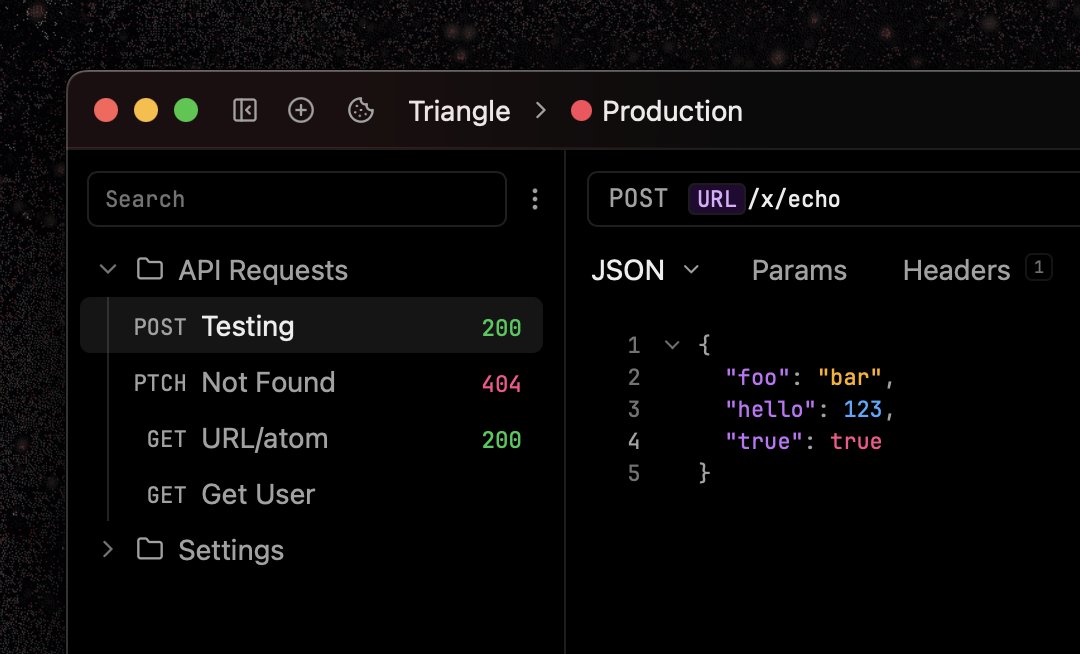Viewport: 1080px width, 654px height.
Task: Click the Headers count badge showing 1
Action: click(x=1039, y=267)
